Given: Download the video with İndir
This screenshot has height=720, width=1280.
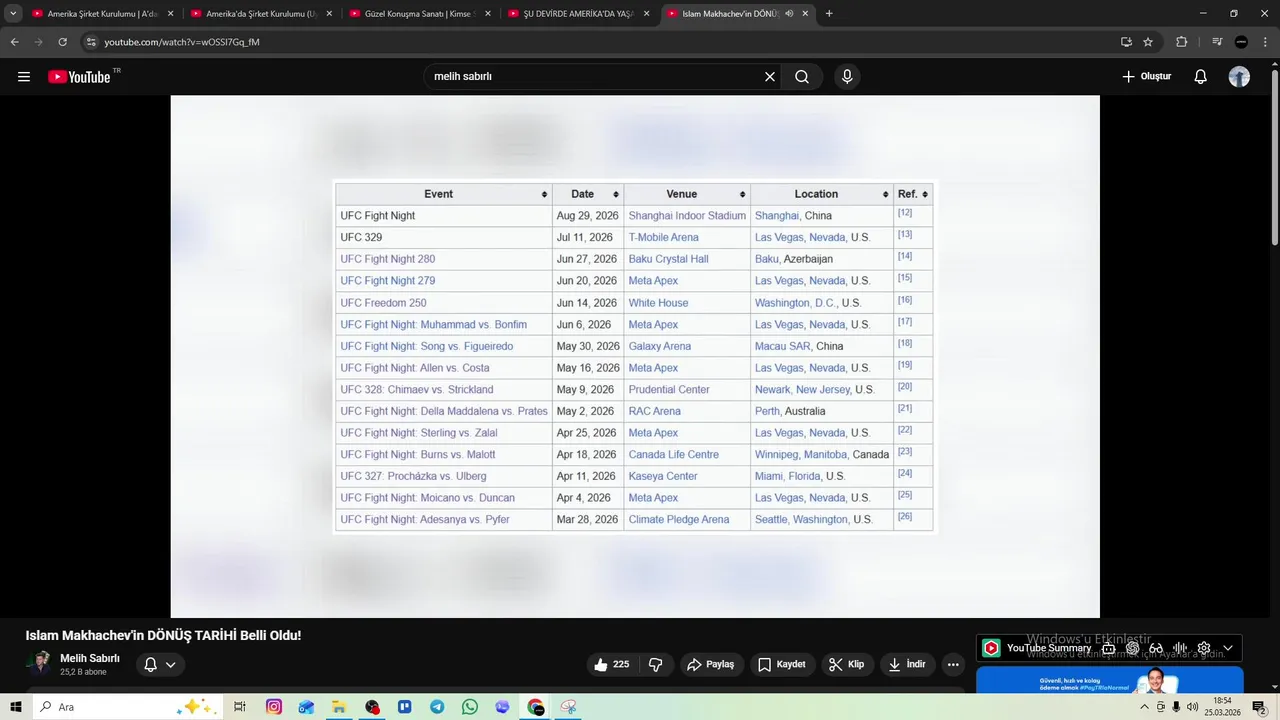Looking at the screenshot, I should pos(907,664).
